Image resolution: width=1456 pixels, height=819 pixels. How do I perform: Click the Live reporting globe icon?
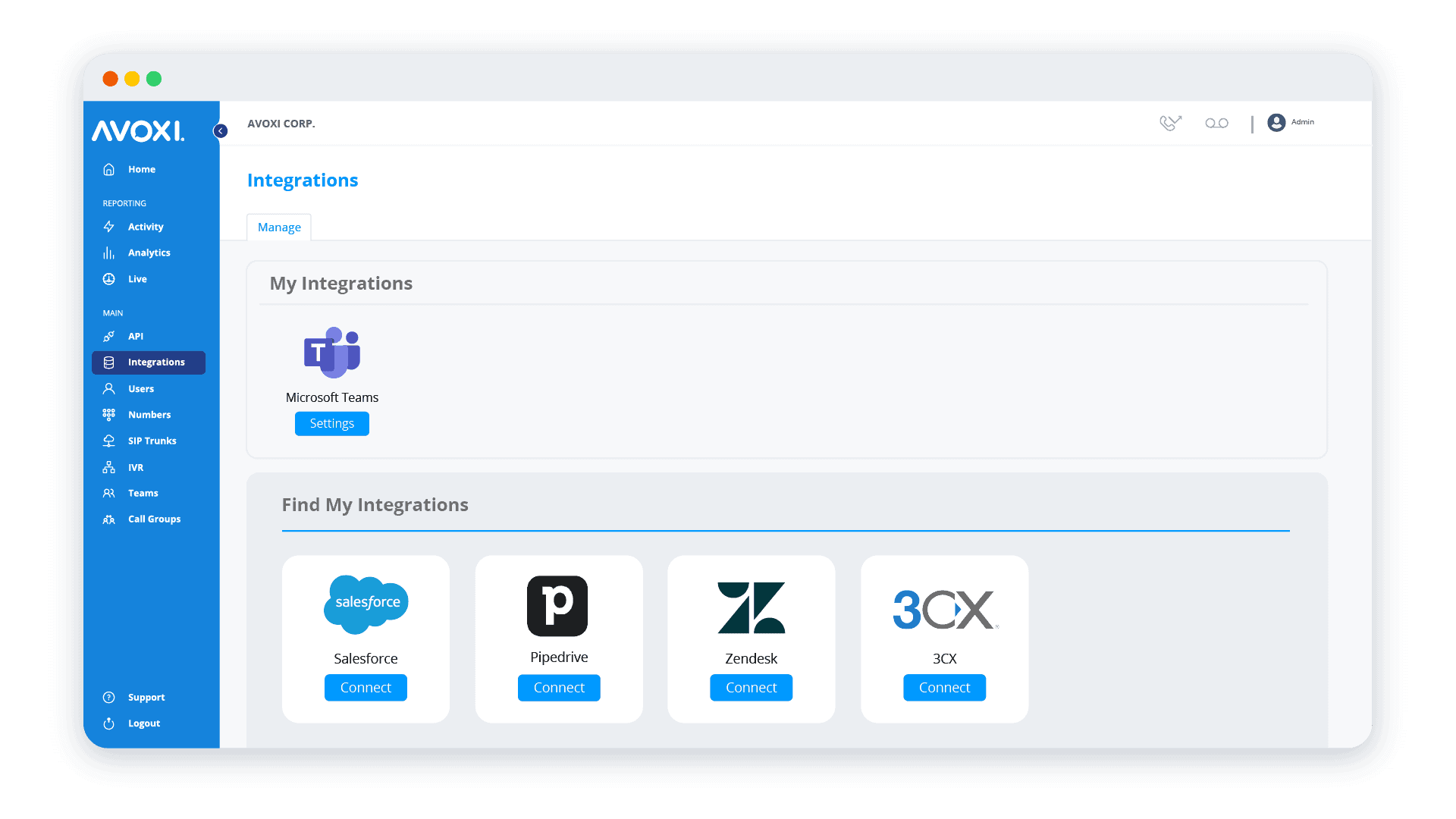click(109, 278)
